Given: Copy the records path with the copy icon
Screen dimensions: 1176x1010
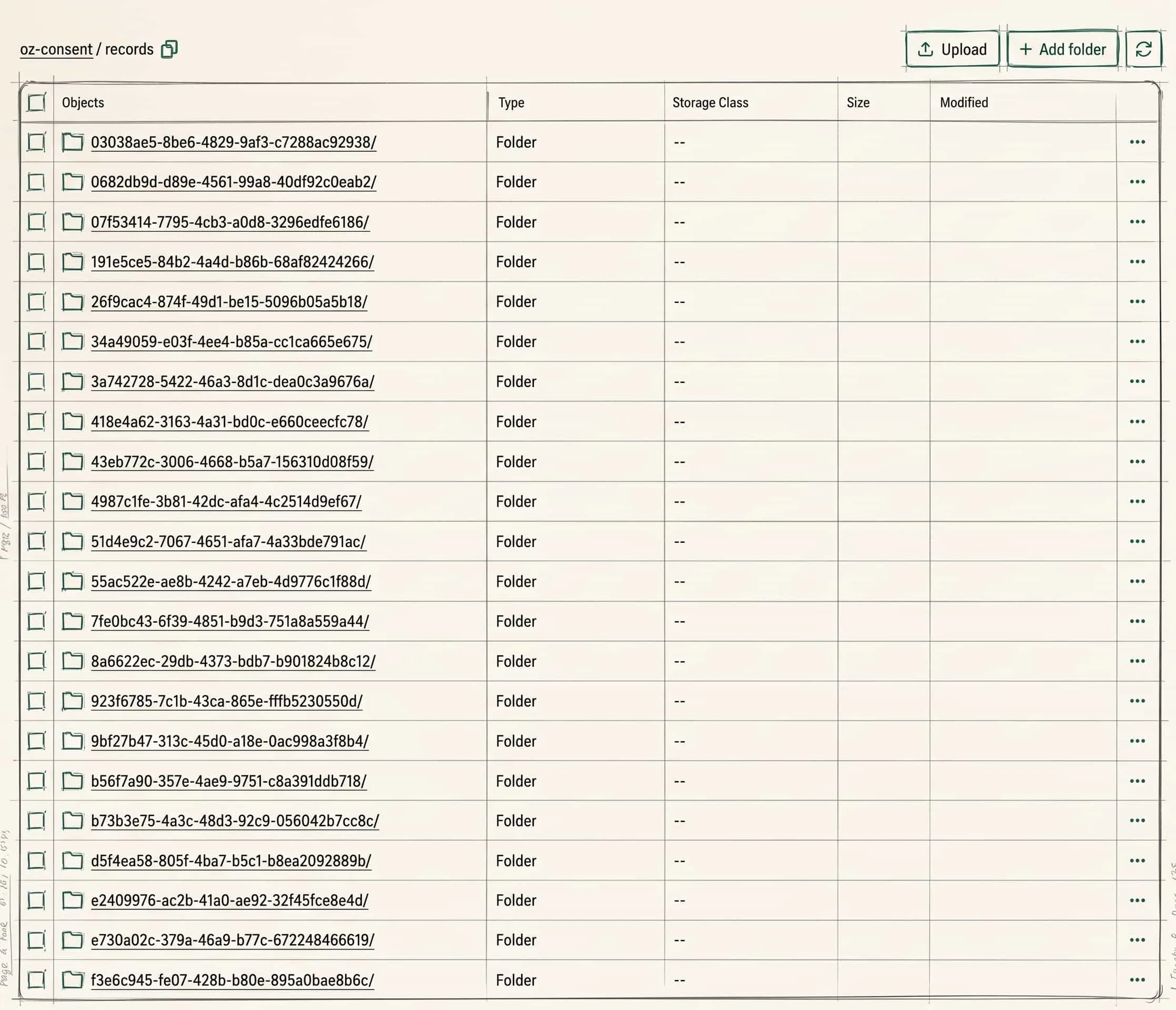Looking at the screenshot, I should coord(169,49).
